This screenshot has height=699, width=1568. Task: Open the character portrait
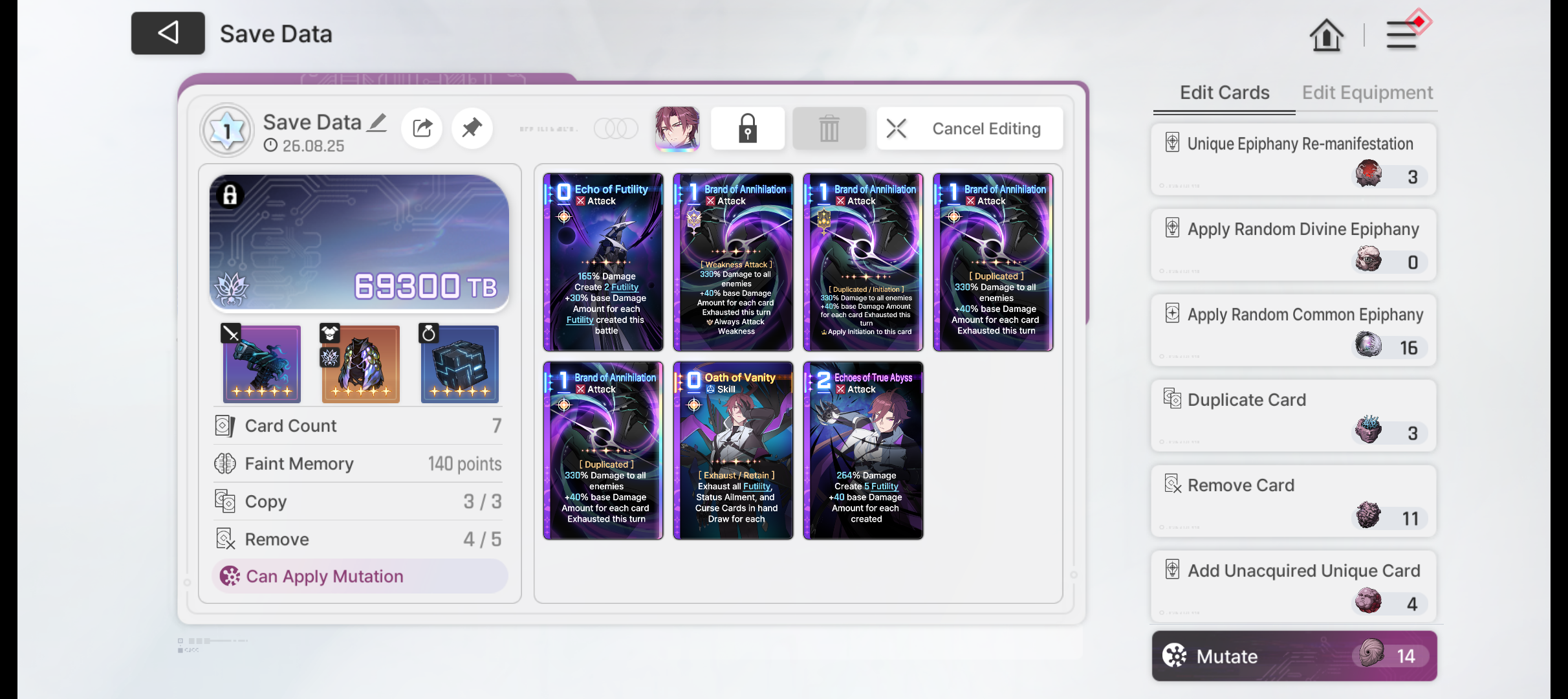(x=677, y=128)
